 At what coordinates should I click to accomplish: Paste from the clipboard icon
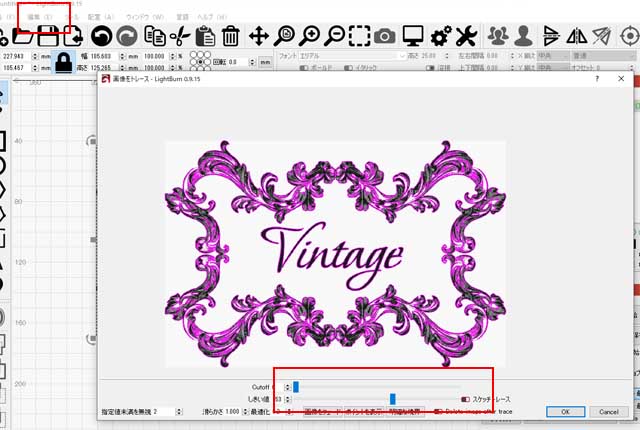coord(205,36)
